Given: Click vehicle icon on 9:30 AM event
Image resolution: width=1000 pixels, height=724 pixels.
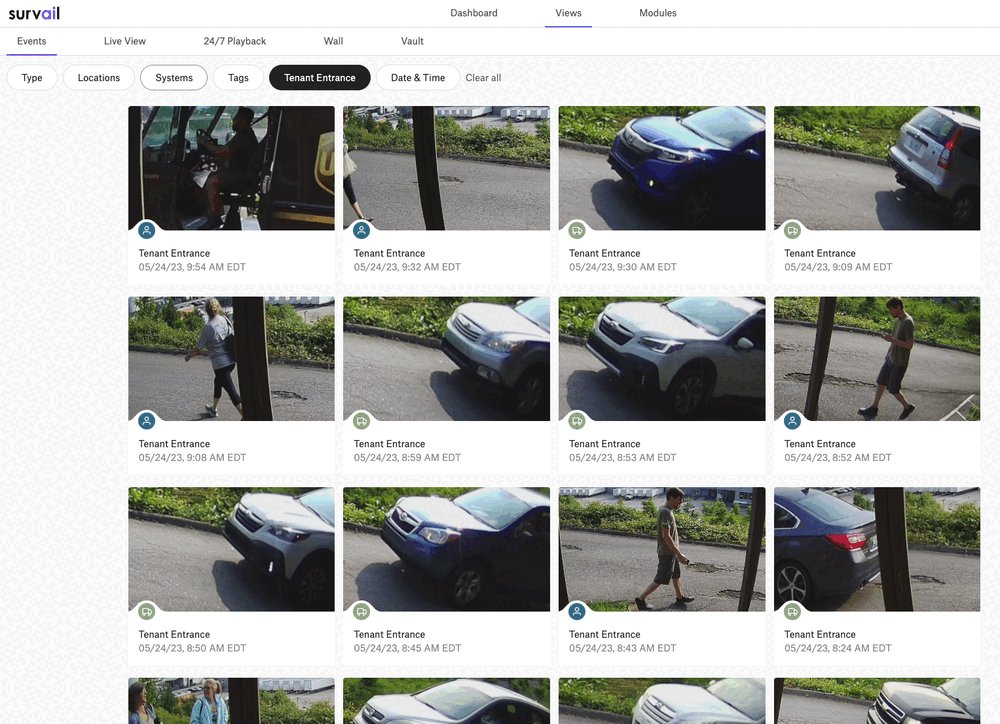Looking at the screenshot, I should [x=577, y=230].
